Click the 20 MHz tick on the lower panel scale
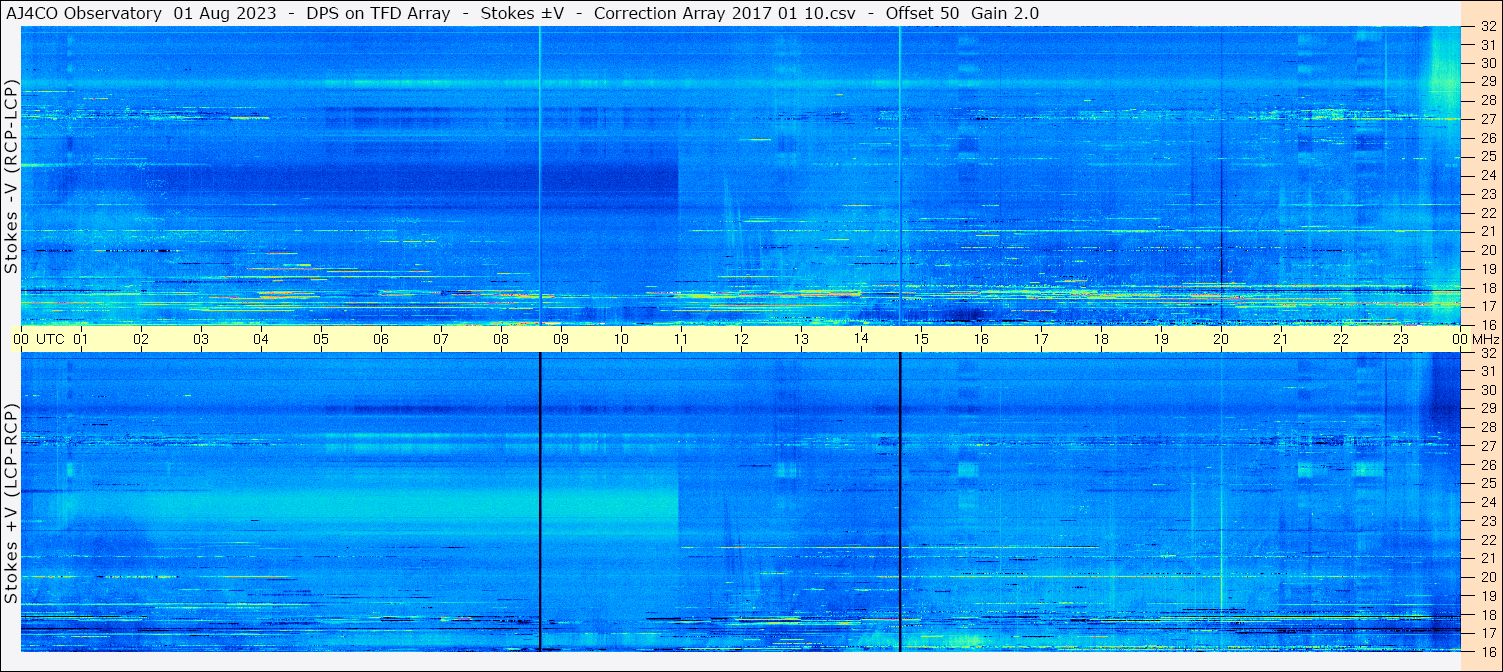1503x672 pixels. (x=1487, y=577)
